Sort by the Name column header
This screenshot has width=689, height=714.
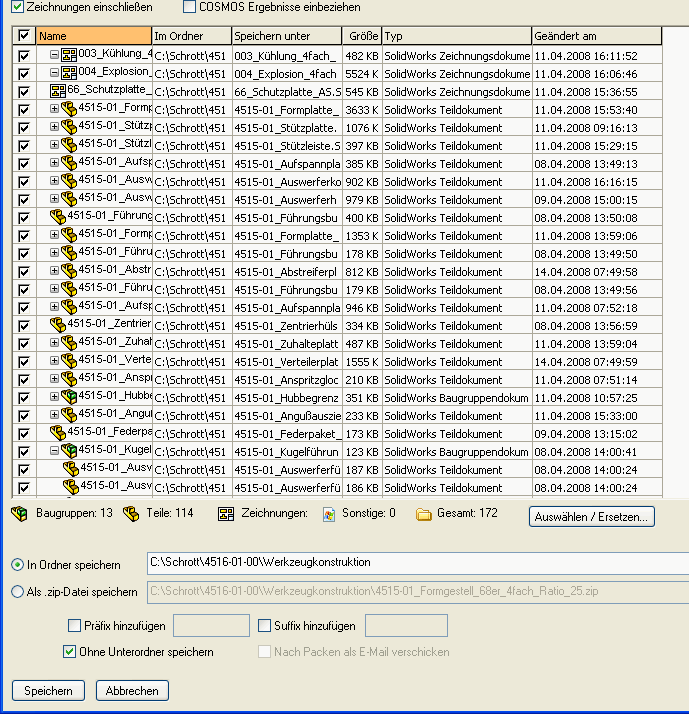pos(94,36)
